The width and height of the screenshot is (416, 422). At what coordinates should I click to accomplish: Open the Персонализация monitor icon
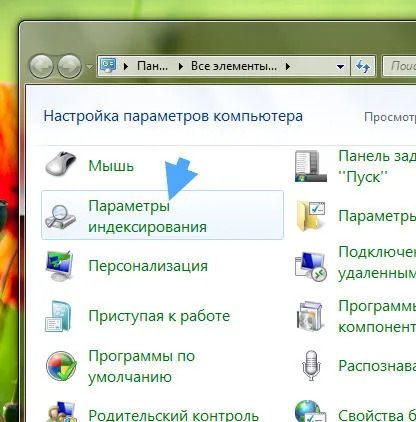tap(59, 266)
